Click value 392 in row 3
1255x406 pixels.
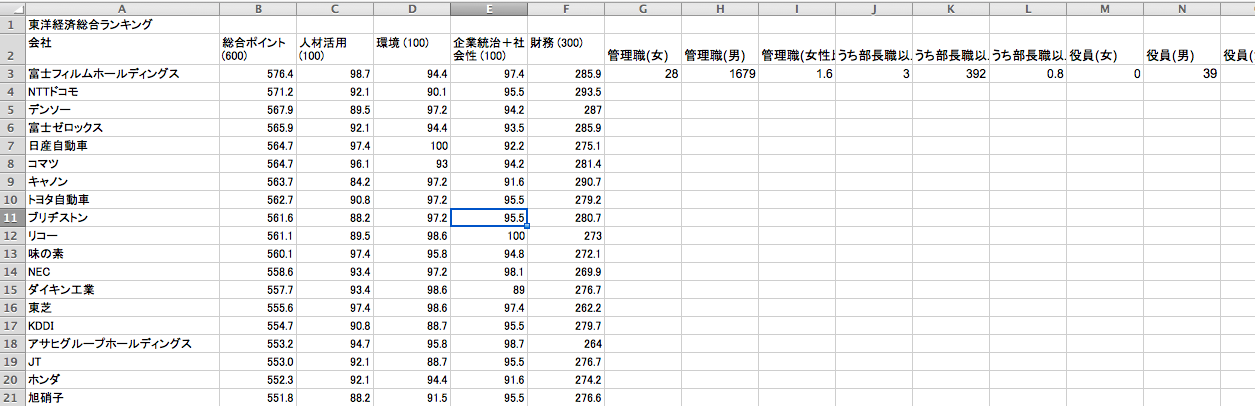976,74
